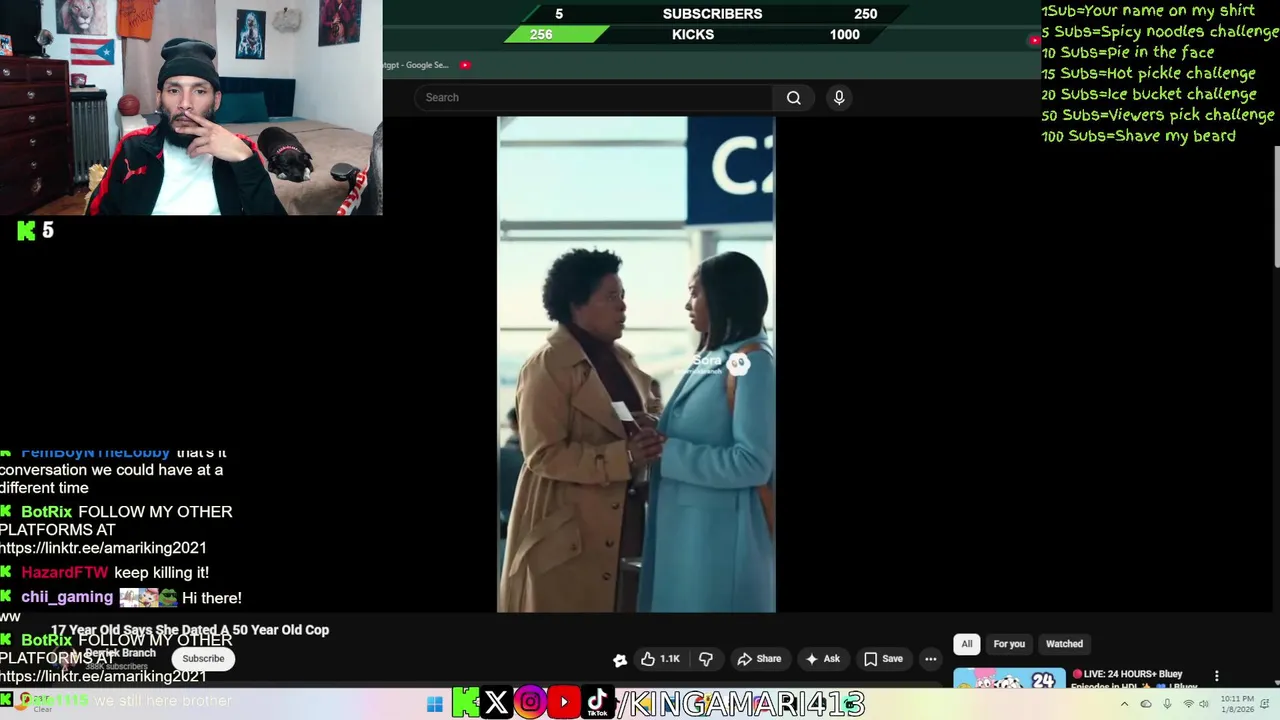Screen dimensions: 1280x720
Task: Open the Bluey 24 hours thumbnail
Action: point(1009,679)
